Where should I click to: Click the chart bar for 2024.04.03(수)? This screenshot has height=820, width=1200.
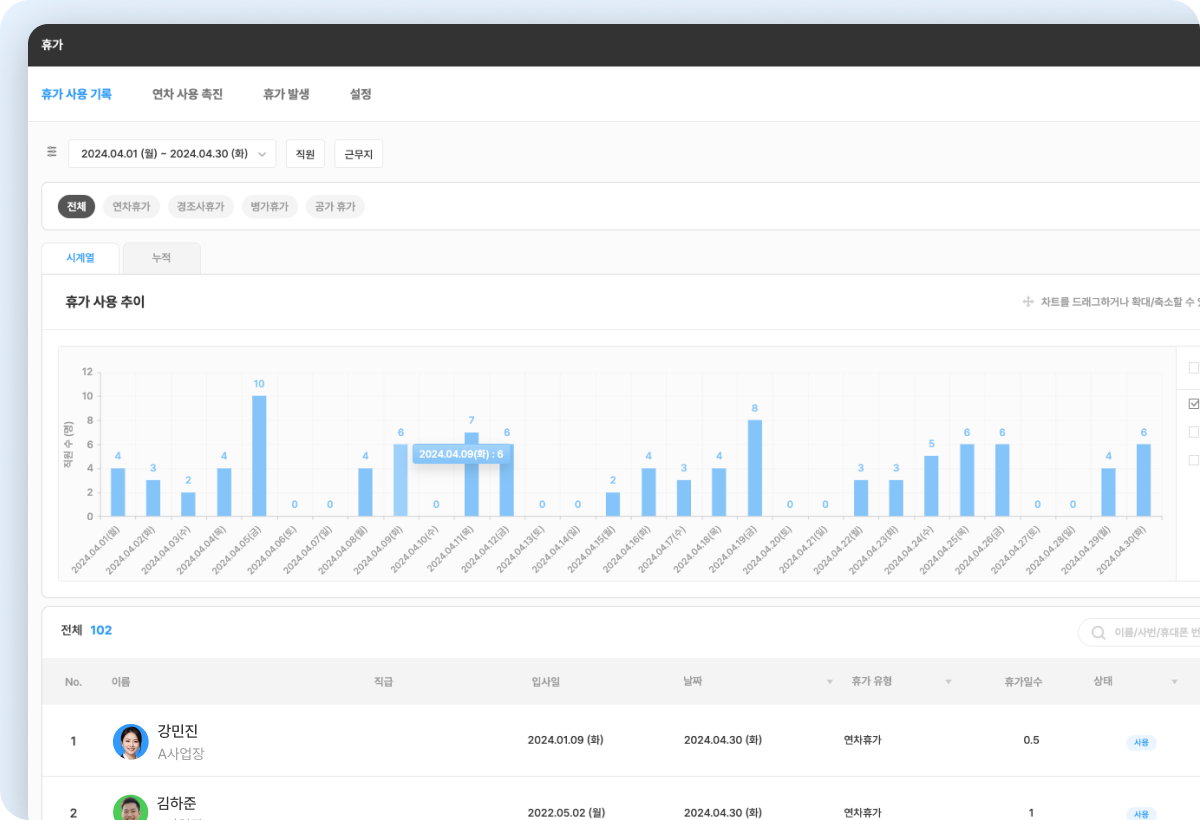click(x=188, y=504)
